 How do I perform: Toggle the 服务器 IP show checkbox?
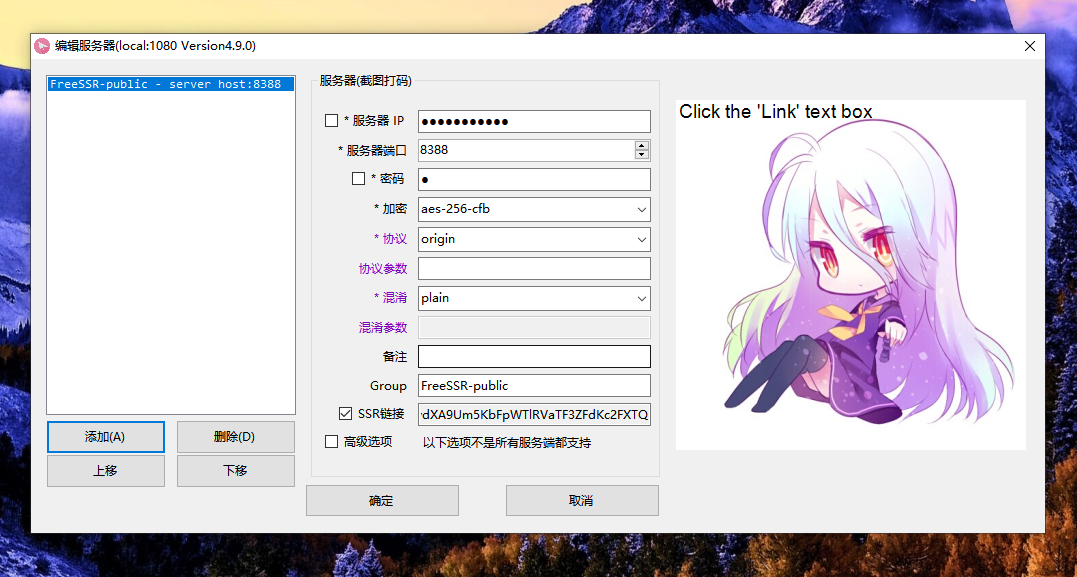point(331,121)
